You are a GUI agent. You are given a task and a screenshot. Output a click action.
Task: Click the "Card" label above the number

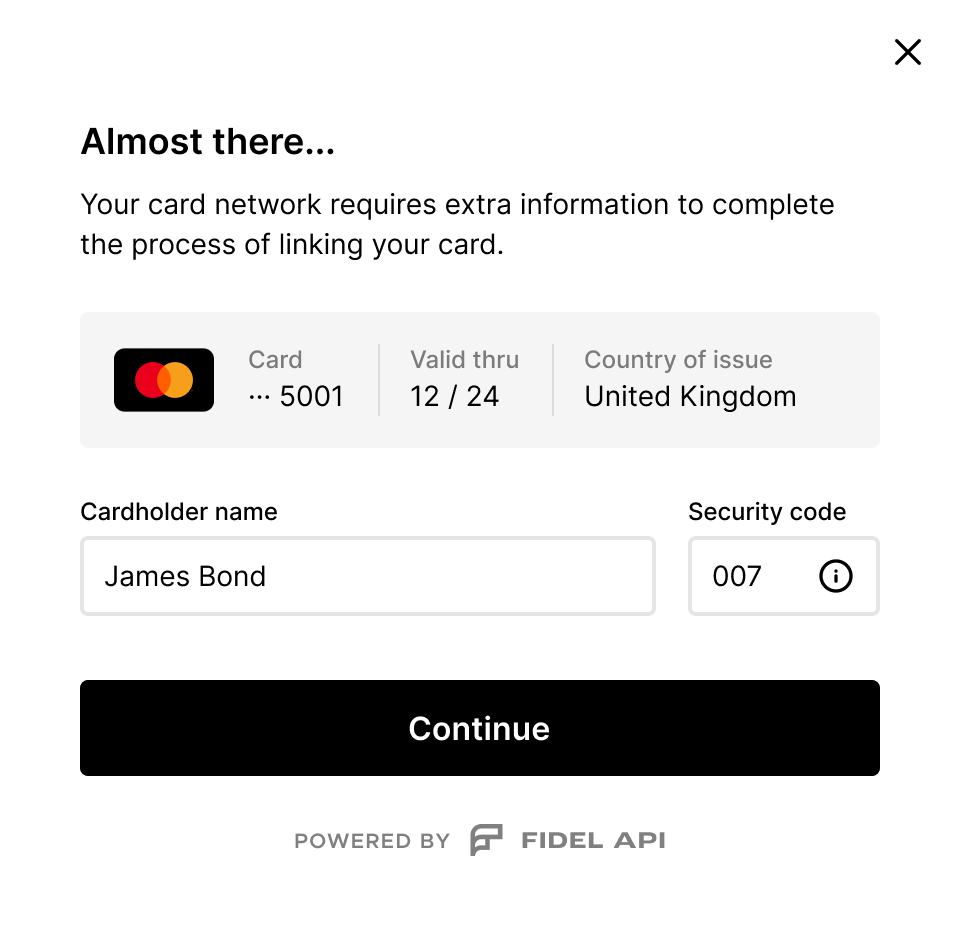coord(275,360)
